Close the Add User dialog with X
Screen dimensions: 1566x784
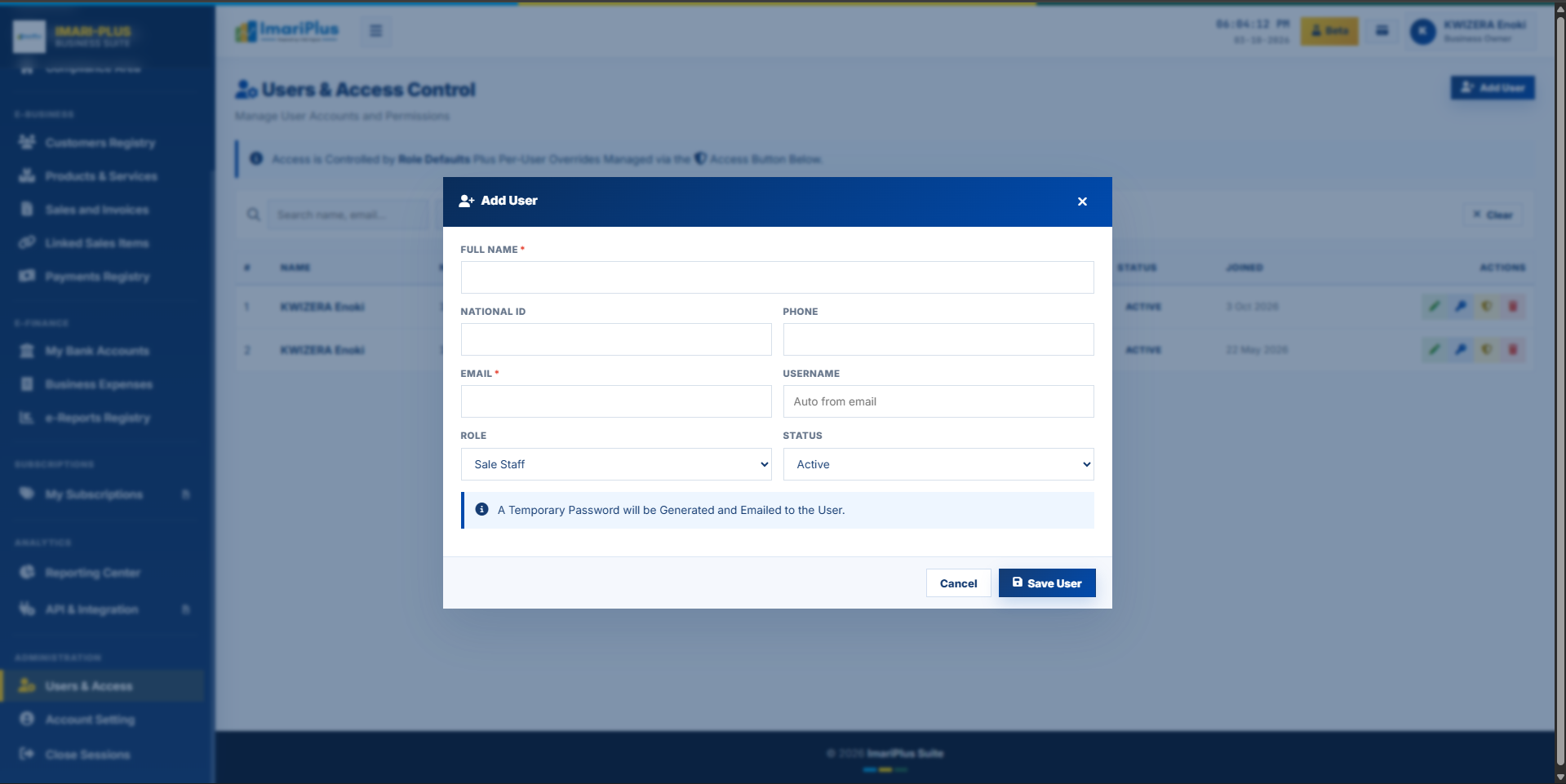click(x=1082, y=202)
